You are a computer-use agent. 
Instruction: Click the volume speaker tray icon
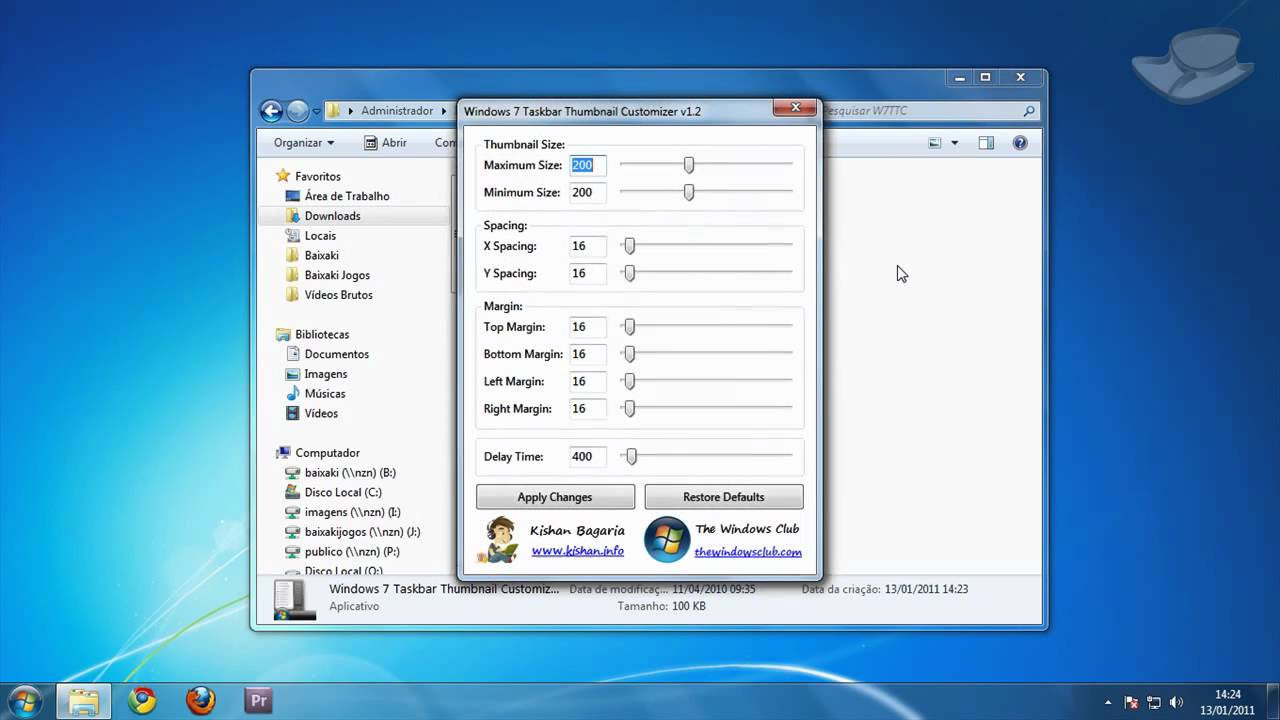tap(1176, 702)
